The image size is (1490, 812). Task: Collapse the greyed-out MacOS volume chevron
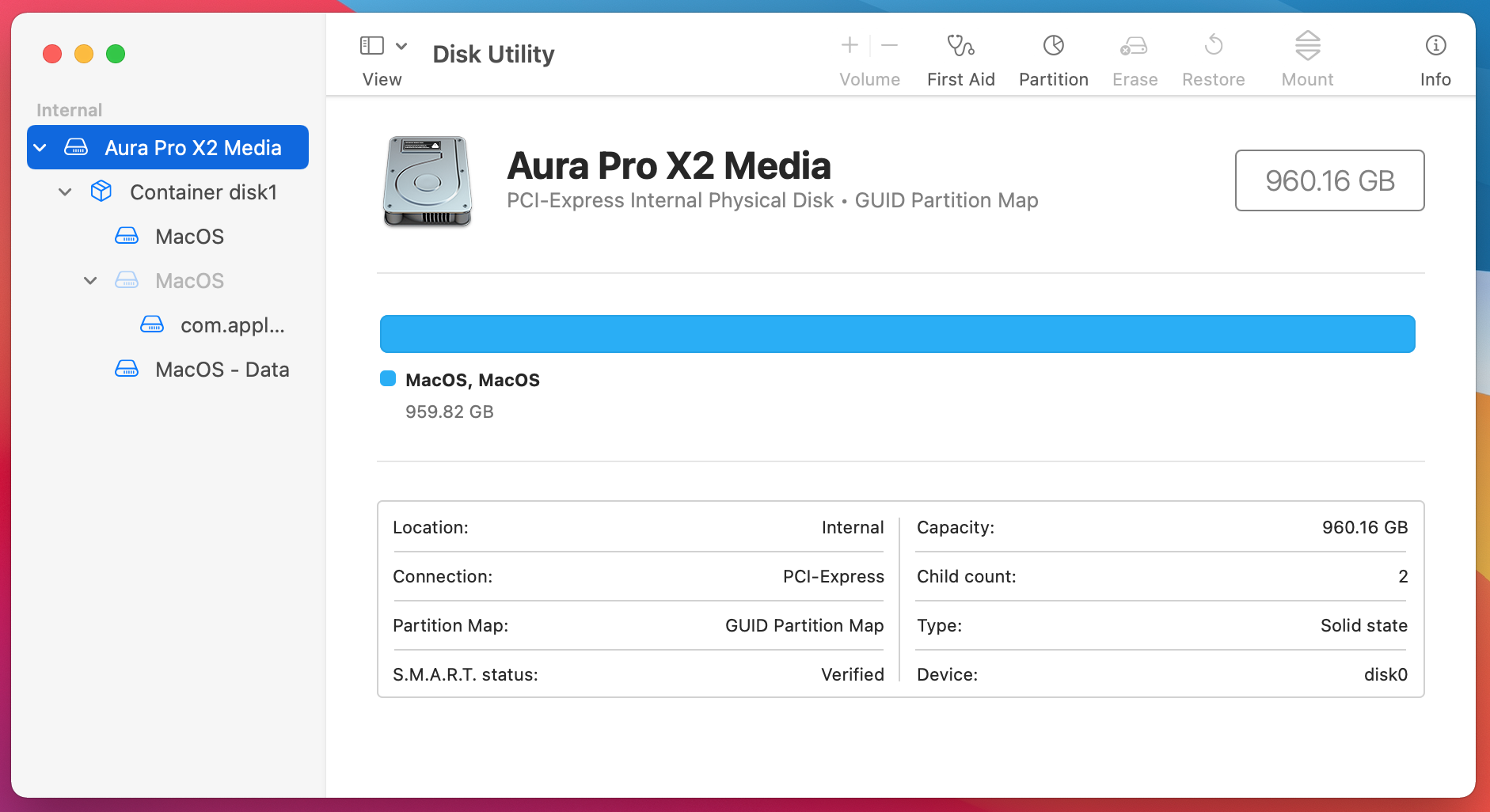[90, 280]
